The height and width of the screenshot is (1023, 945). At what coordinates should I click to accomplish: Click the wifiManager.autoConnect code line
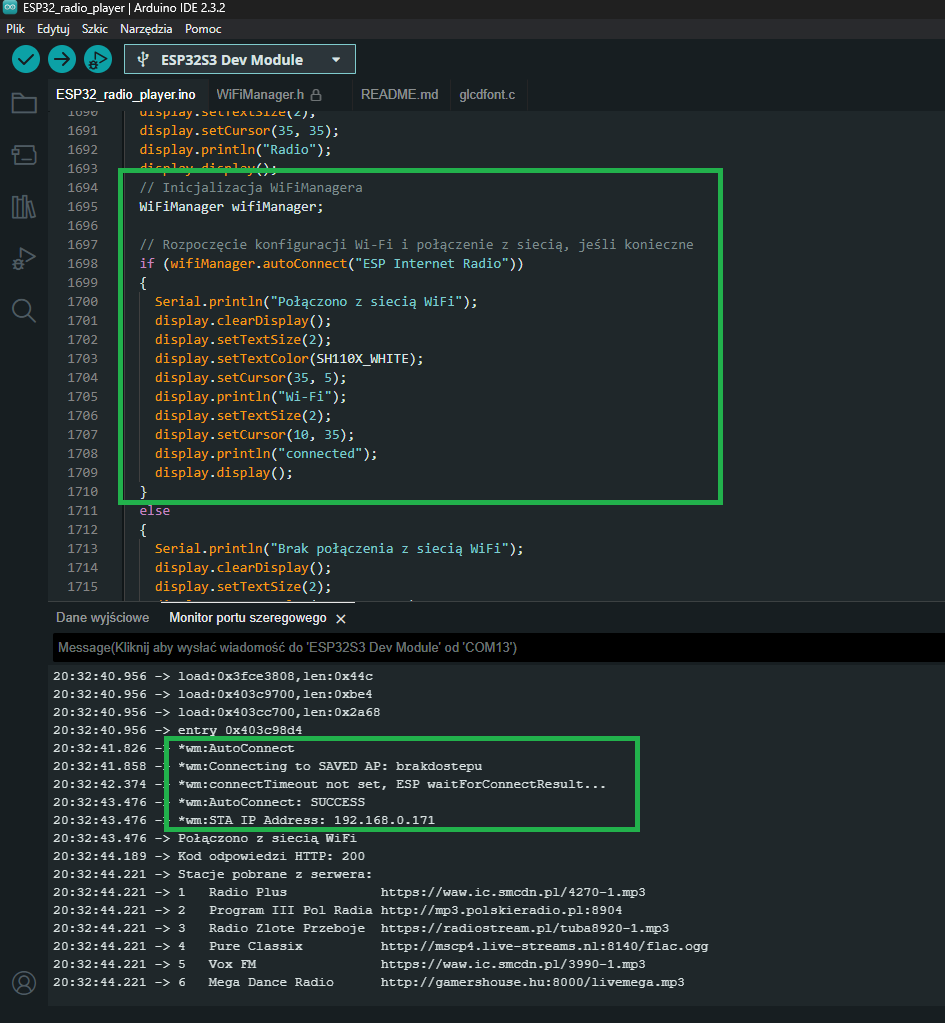(x=332, y=264)
